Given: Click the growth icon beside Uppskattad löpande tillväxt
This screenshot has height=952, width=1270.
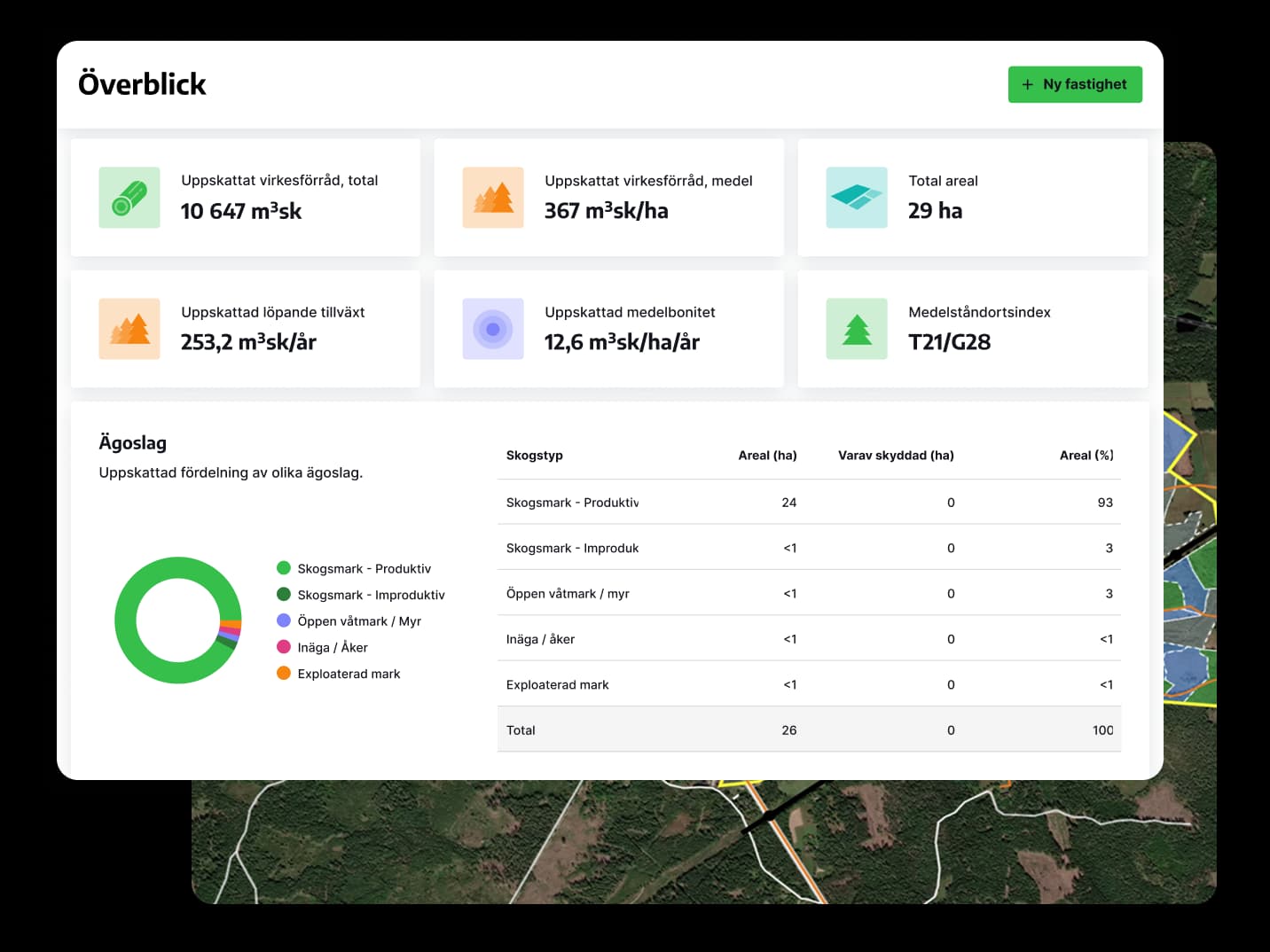Looking at the screenshot, I should [129, 329].
